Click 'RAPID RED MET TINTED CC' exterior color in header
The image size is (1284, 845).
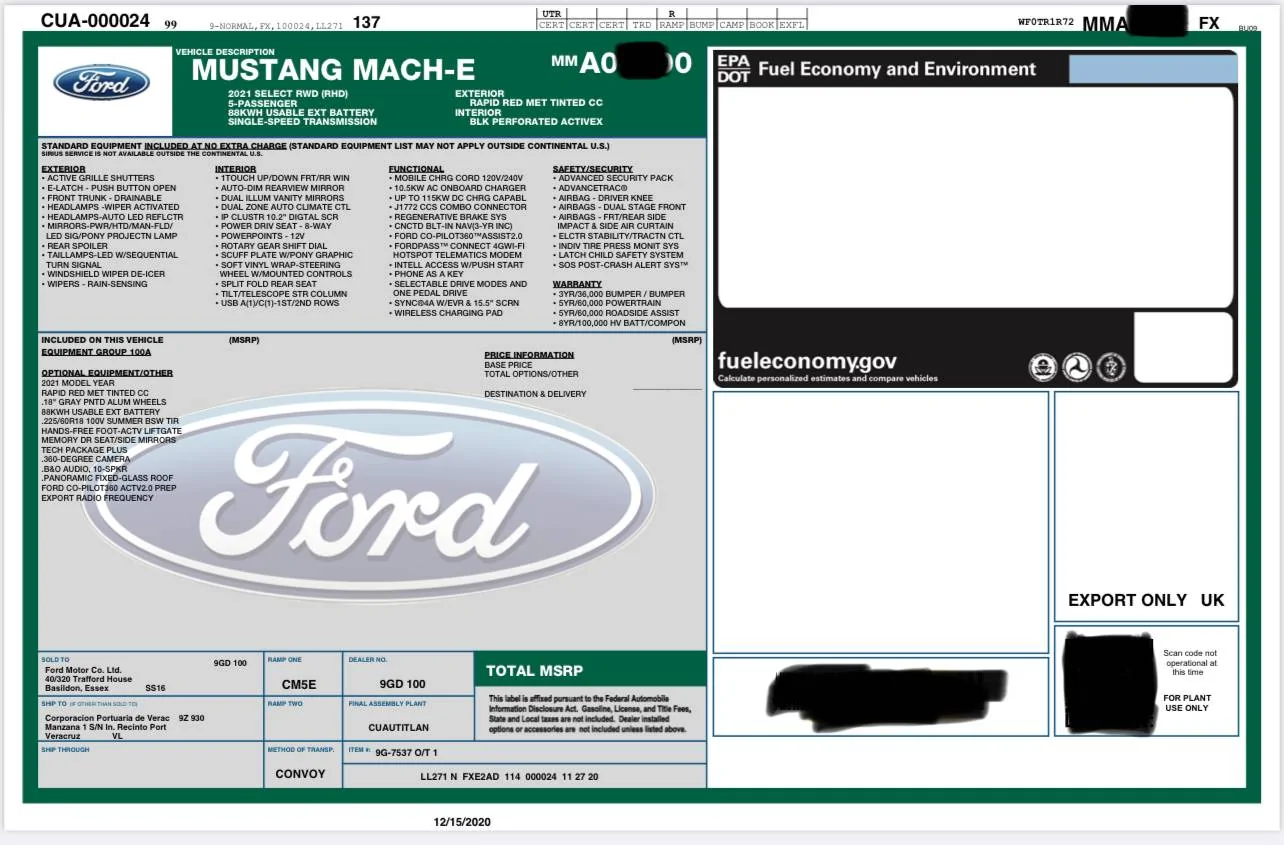(536, 103)
